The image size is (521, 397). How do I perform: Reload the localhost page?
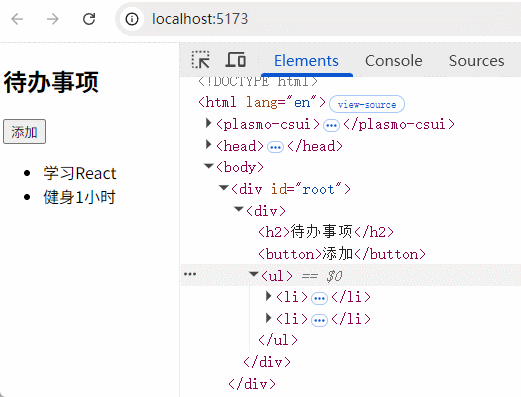click(89, 19)
